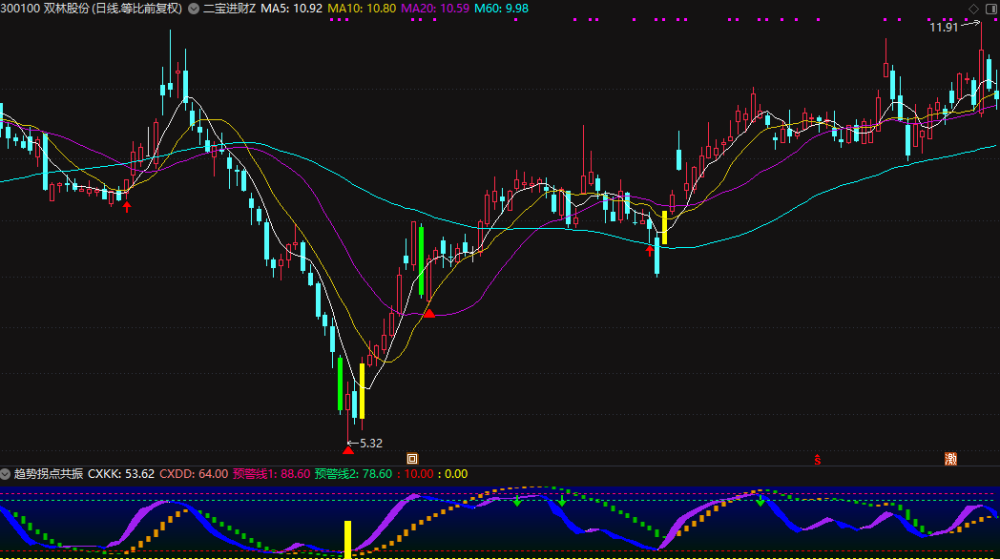Click the 二宝进财Z indicator name
Image resolution: width=1000 pixels, height=559 pixels.
pyautogui.click(x=229, y=9)
